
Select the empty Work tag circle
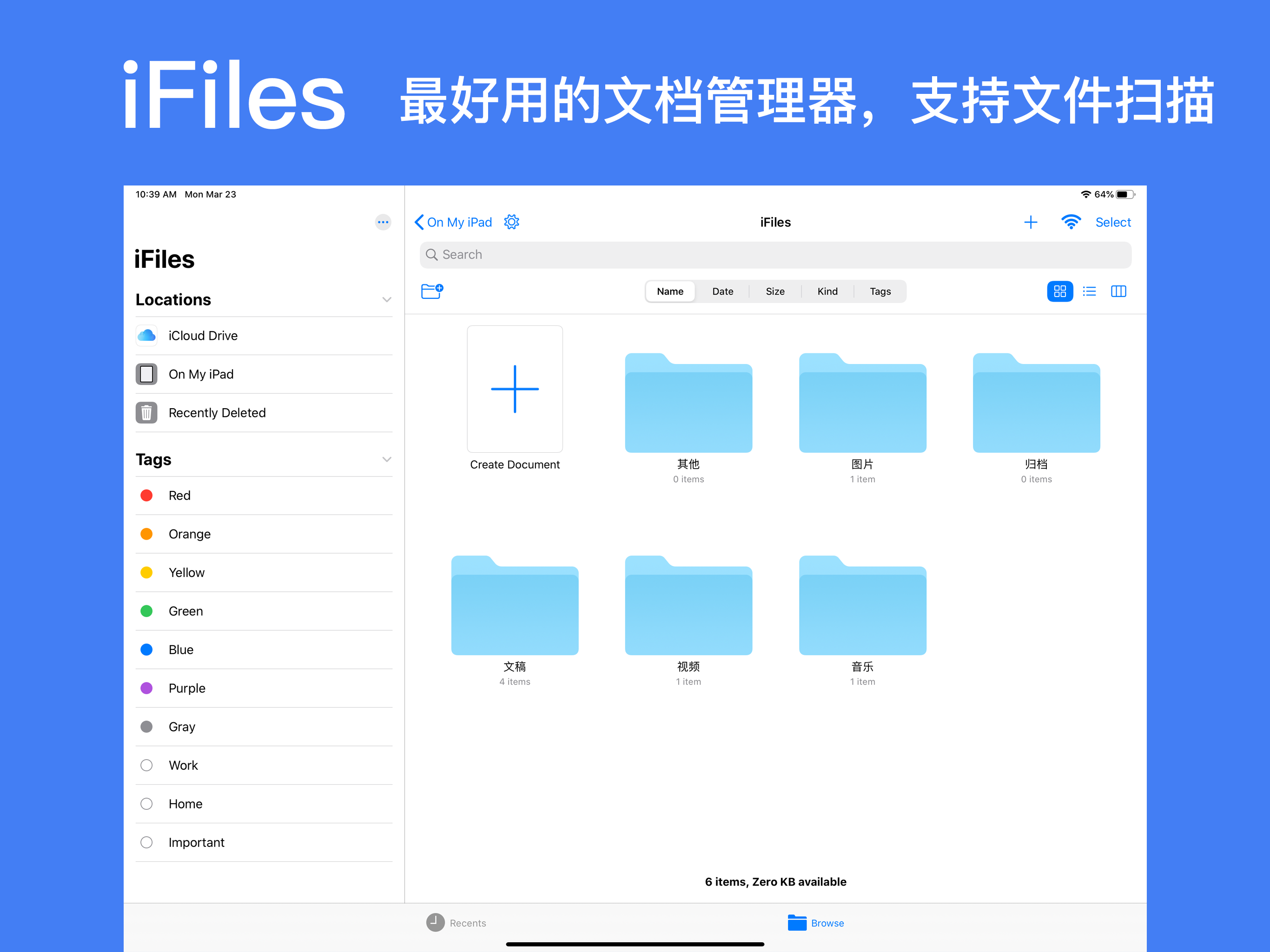click(x=146, y=766)
